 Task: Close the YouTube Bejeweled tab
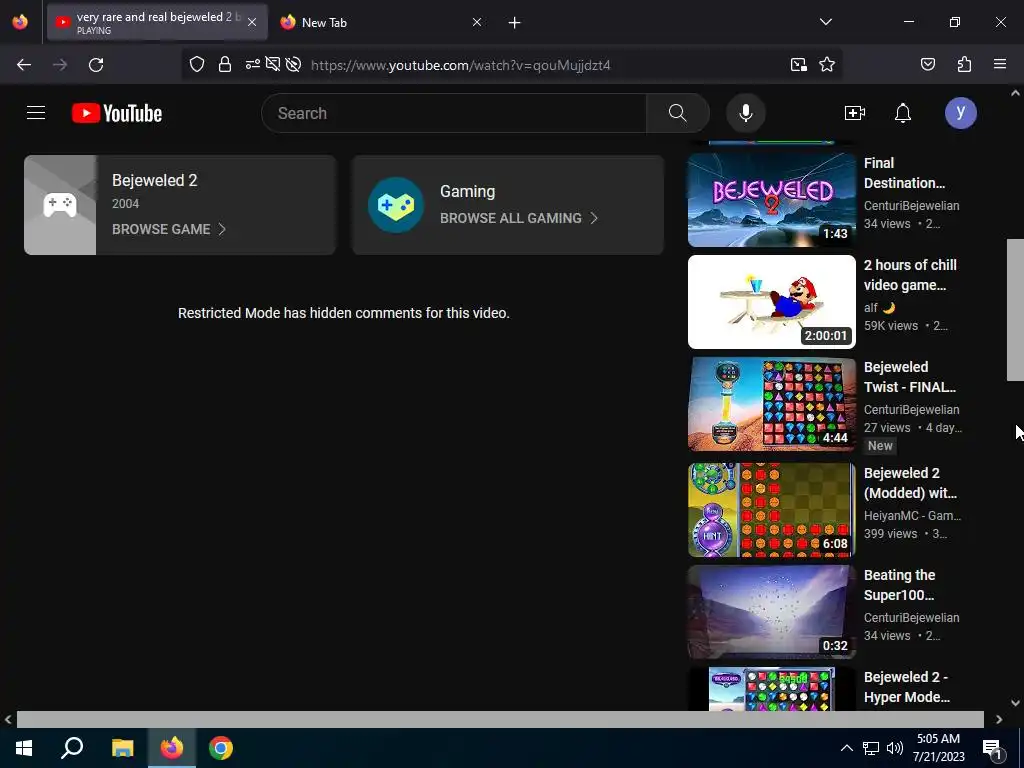[x=252, y=22]
